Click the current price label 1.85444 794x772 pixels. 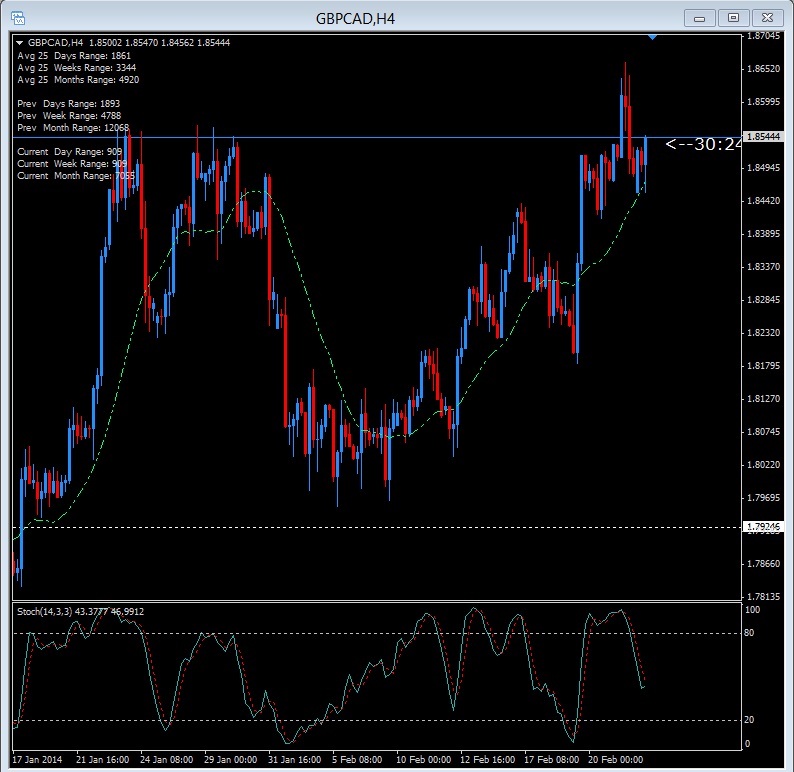click(x=765, y=137)
